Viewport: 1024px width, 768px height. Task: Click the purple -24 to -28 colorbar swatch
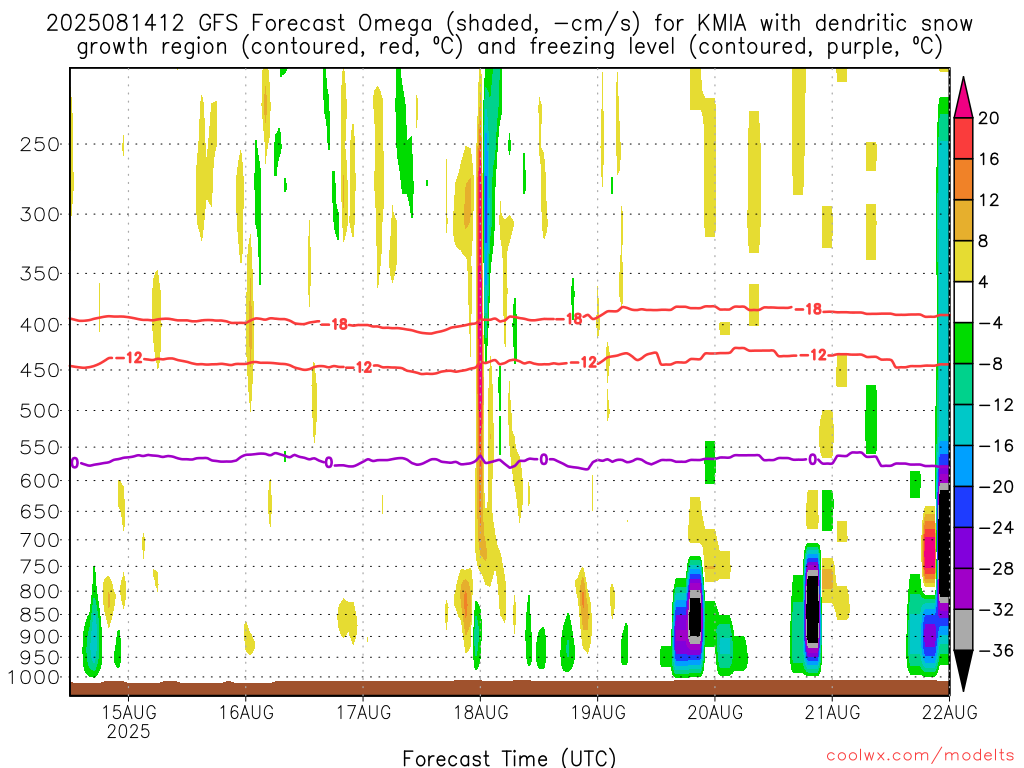pyautogui.click(x=963, y=548)
